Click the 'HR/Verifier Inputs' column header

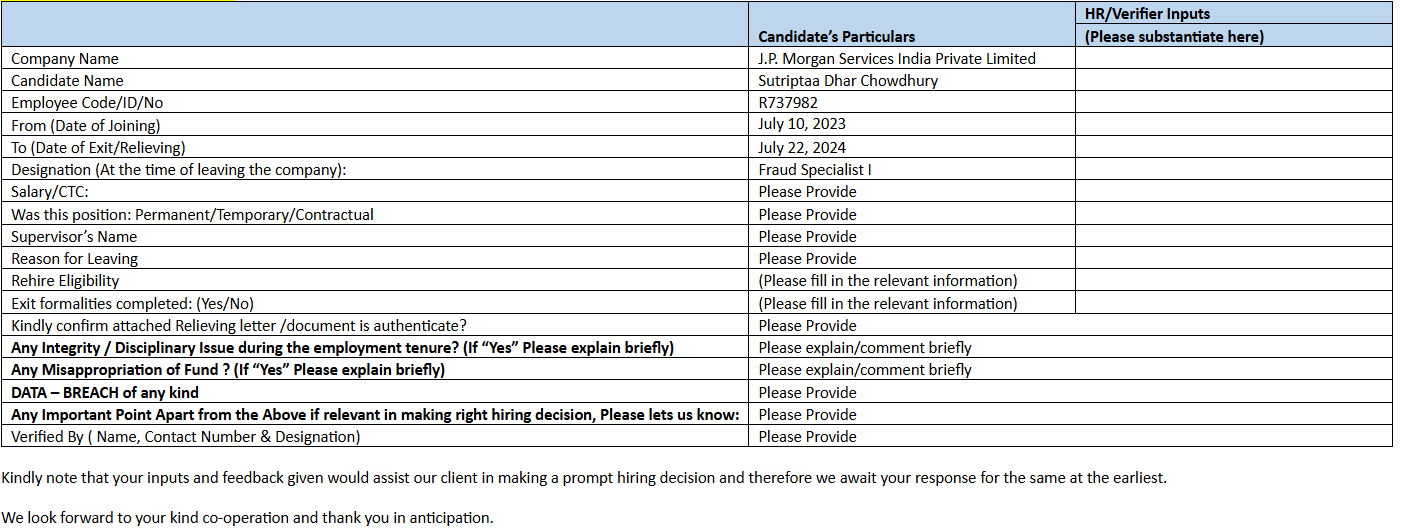coord(1146,14)
